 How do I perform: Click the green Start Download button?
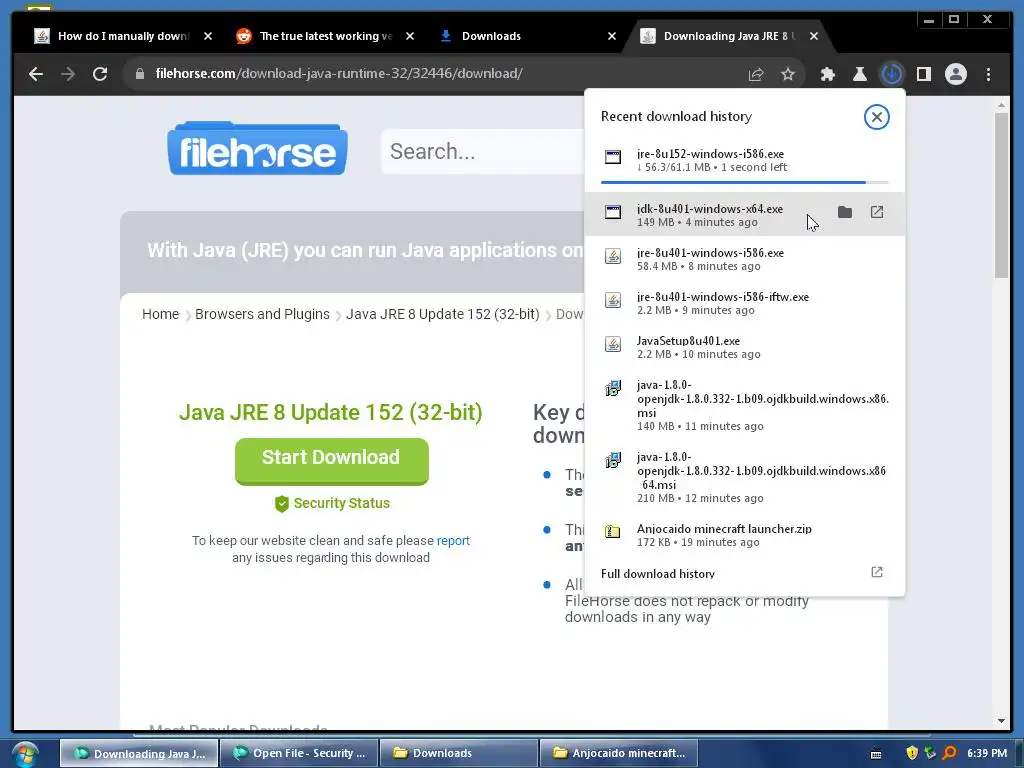pyautogui.click(x=331, y=460)
